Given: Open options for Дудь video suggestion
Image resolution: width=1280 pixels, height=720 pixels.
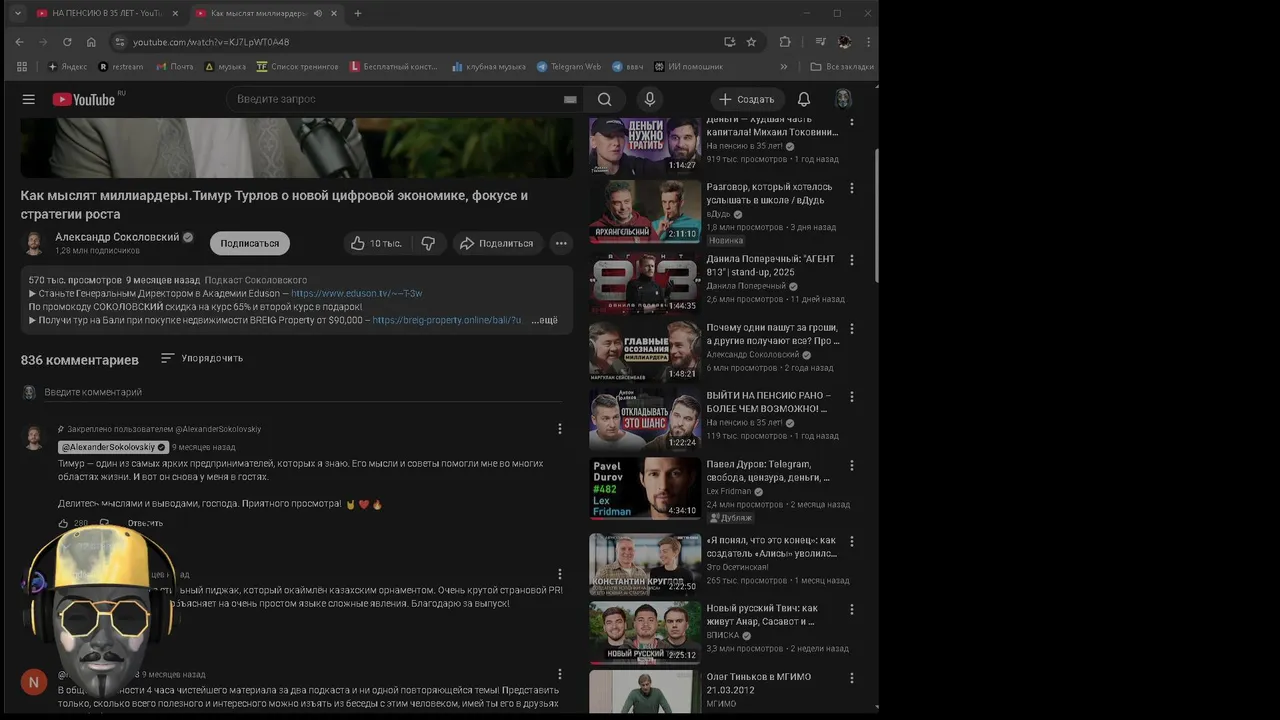Looking at the screenshot, I should tap(852, 188).
